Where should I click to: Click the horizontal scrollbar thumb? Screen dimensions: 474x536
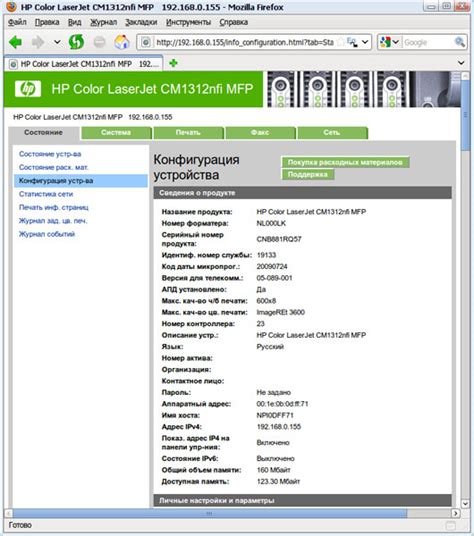click(x=209, y=513)
